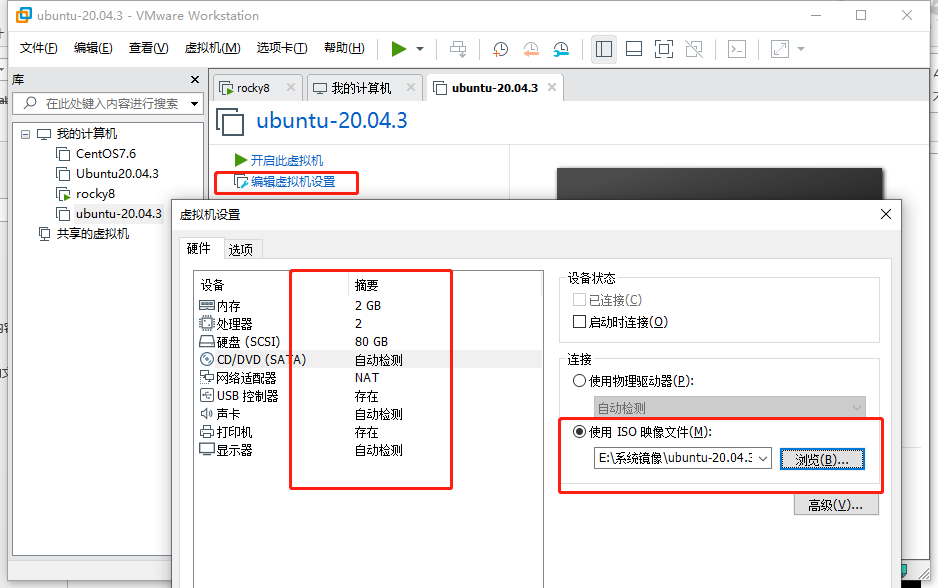
Task: Select the 使用物理驱动器(P) radio button
Action: [x=579, y=381]
